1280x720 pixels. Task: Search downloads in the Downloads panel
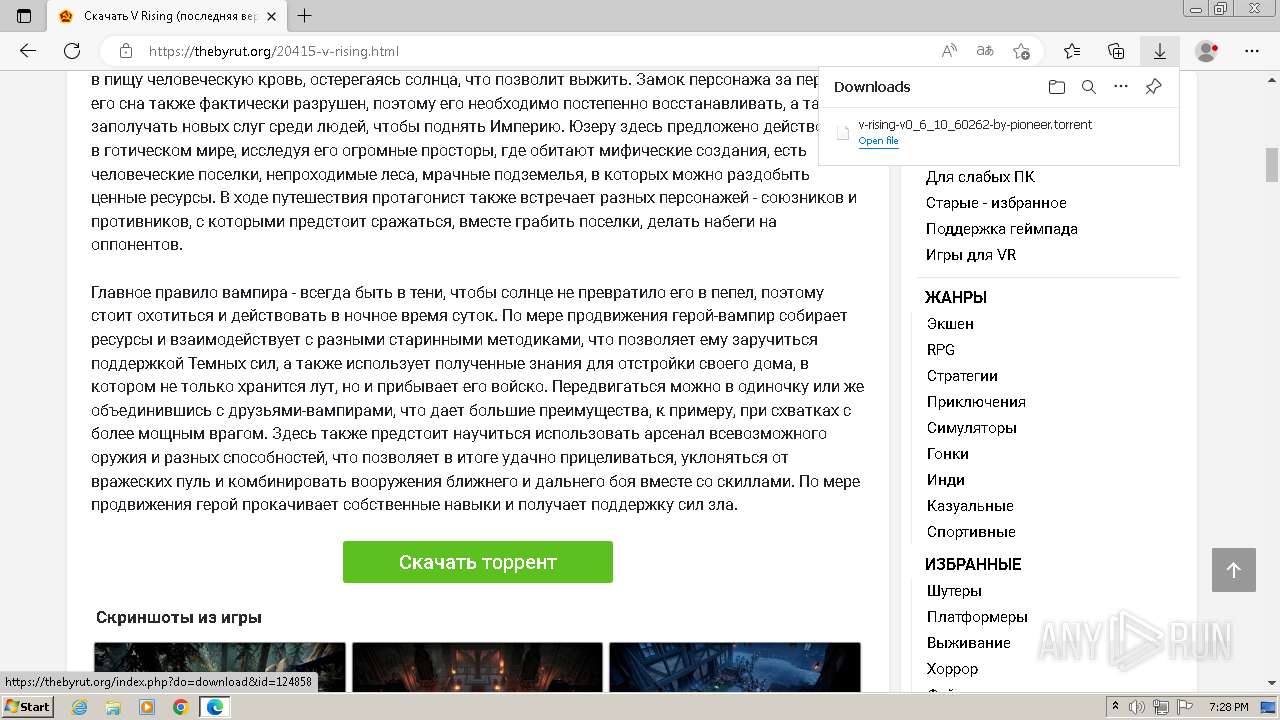1089,87
